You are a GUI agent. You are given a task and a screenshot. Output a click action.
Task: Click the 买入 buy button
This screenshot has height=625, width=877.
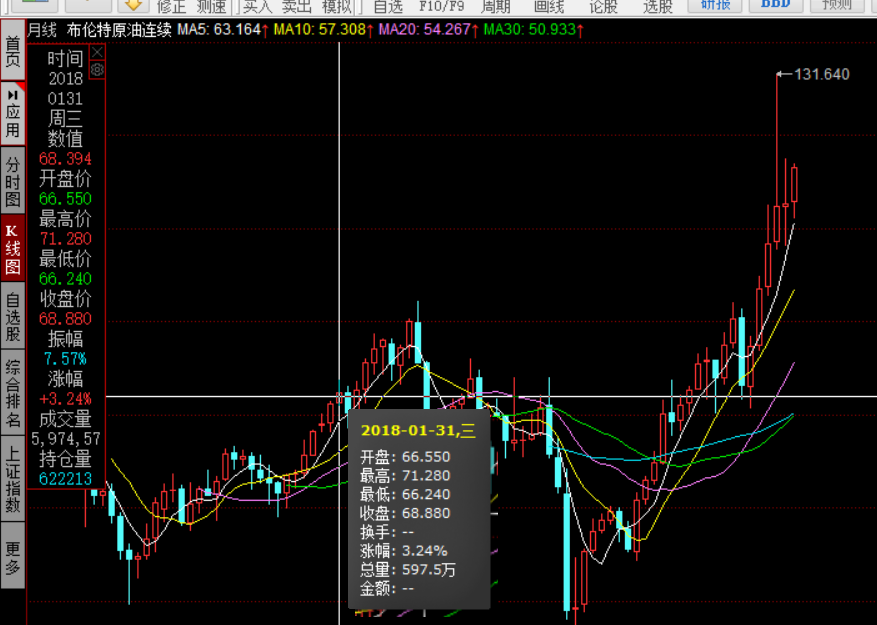coord(257,7)
